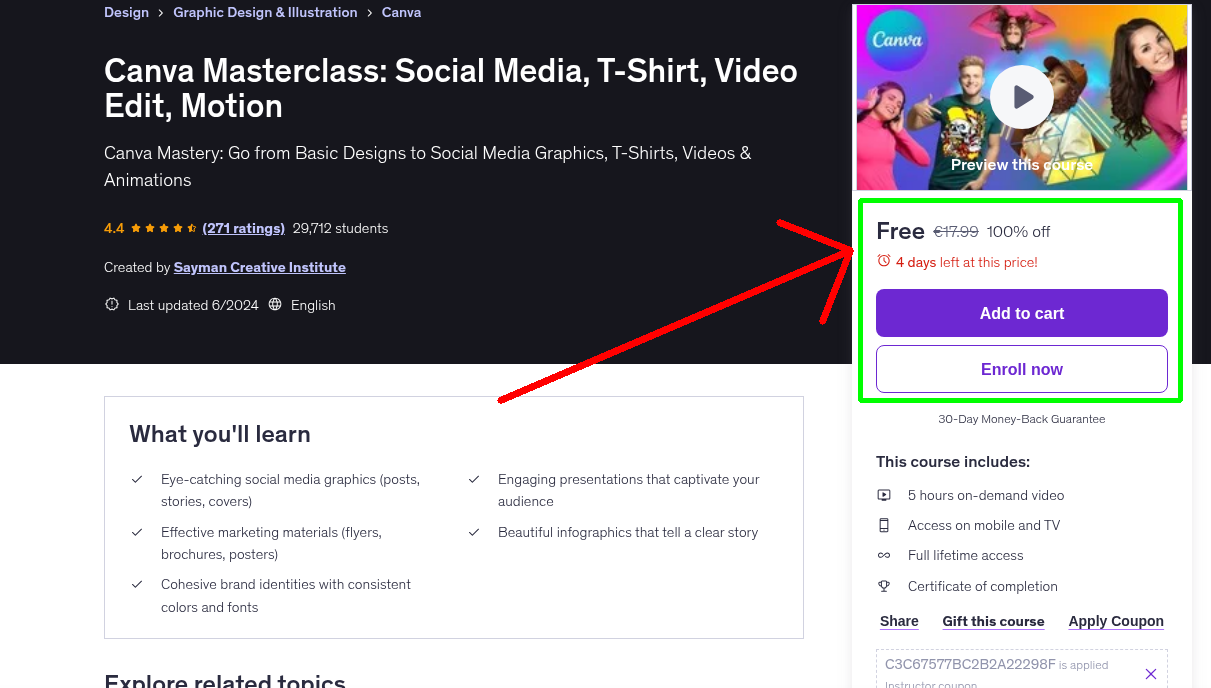
Task: Play the course preview video
Action: click(x=1021, y=96)
